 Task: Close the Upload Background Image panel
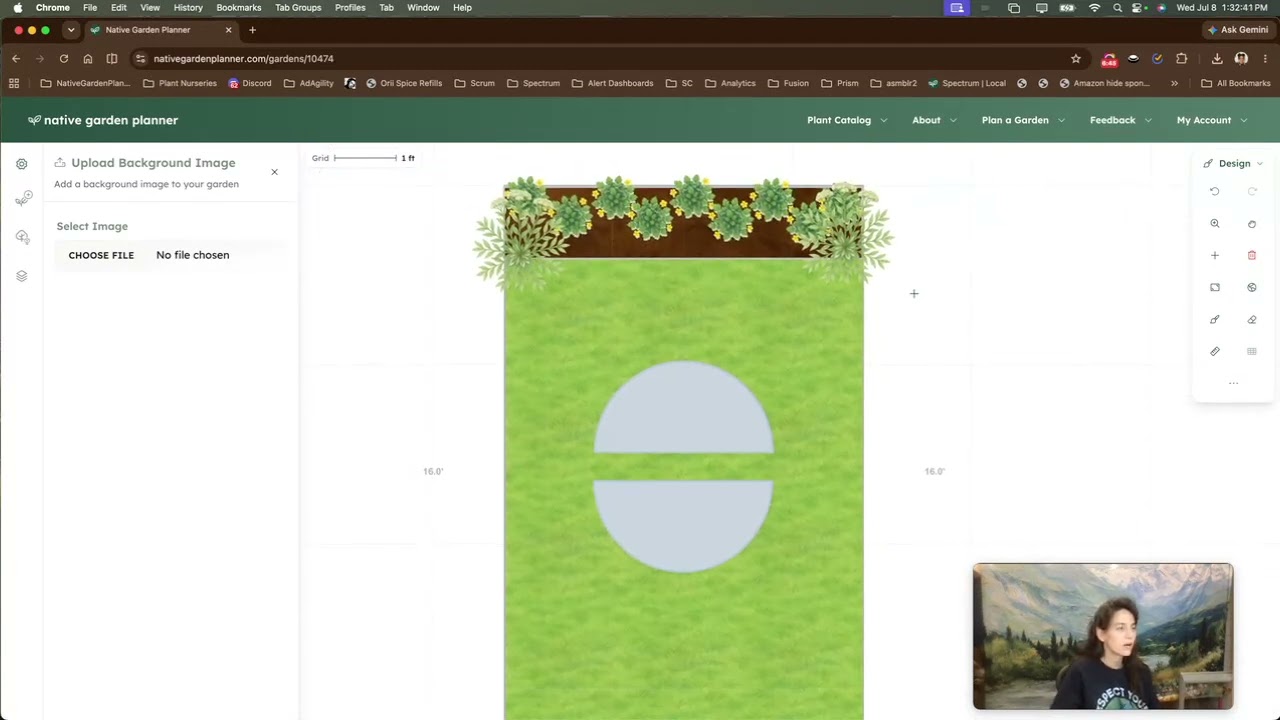point(274,172)
